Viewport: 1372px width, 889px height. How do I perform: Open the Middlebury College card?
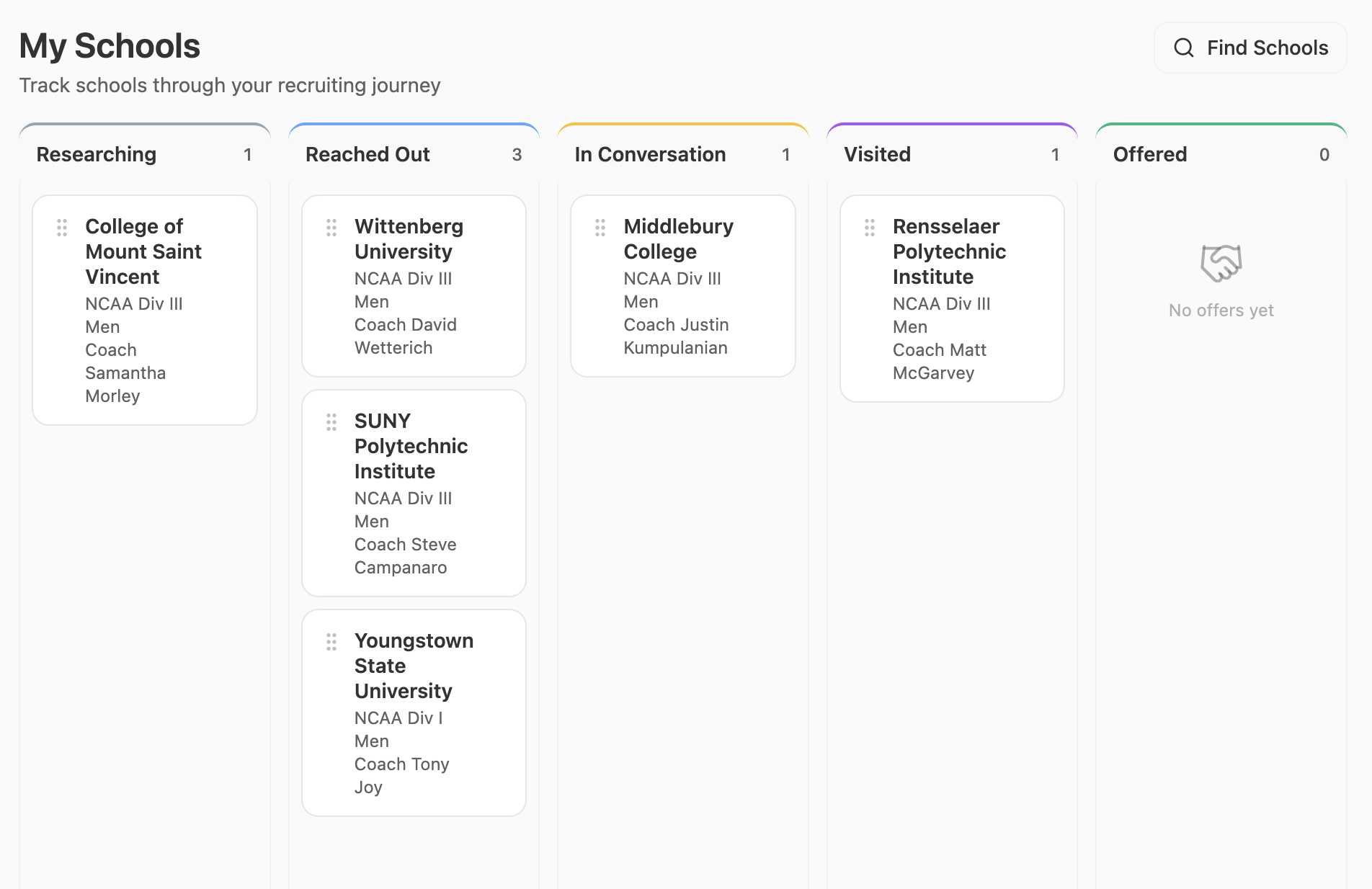[x=682, y=286]
